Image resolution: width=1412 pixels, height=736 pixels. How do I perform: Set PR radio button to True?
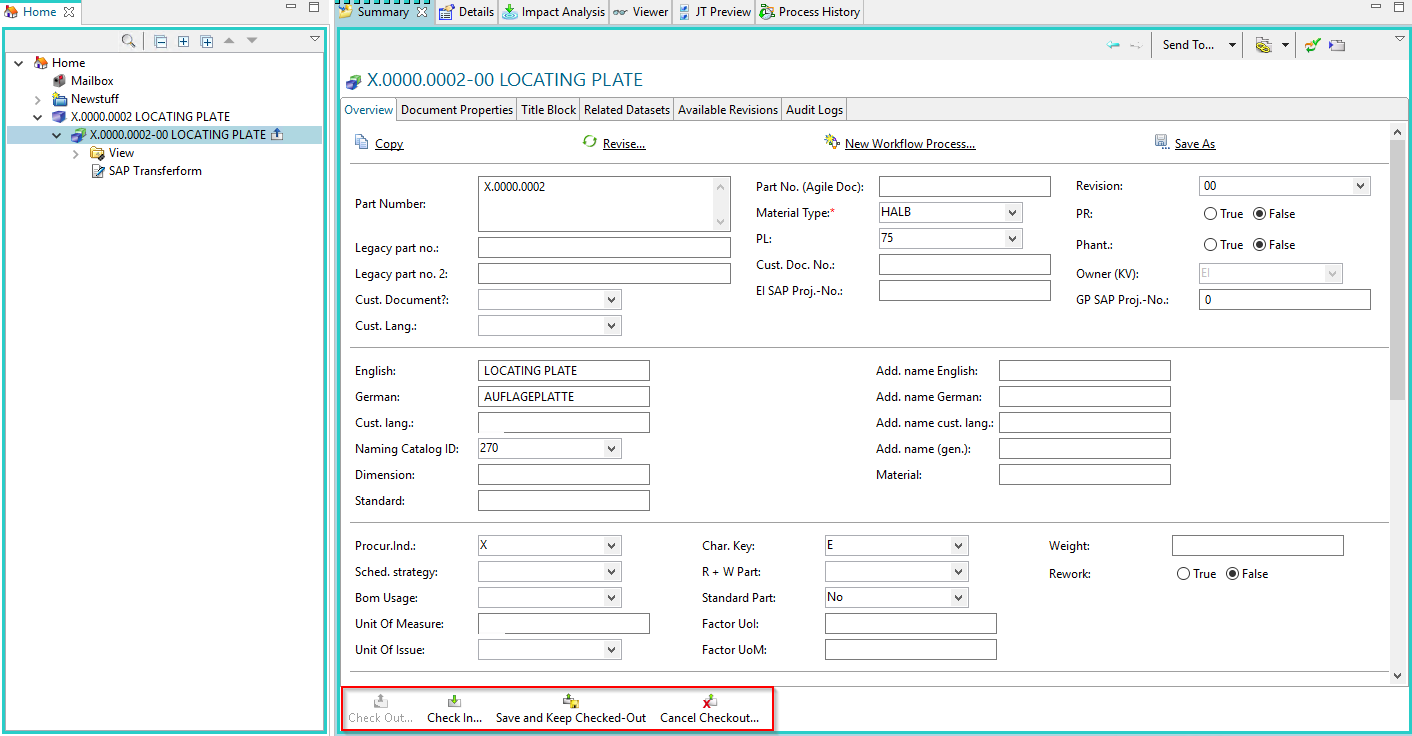[1210, 214]
